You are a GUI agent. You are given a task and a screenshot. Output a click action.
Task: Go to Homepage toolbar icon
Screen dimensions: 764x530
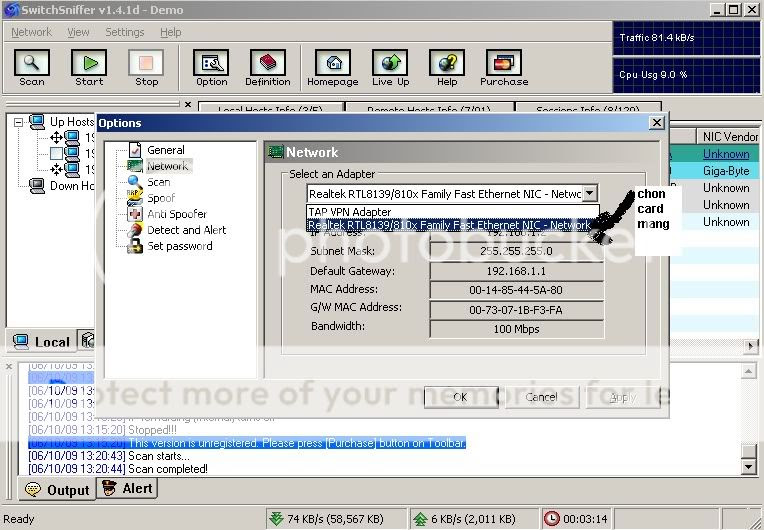point(333,63)
